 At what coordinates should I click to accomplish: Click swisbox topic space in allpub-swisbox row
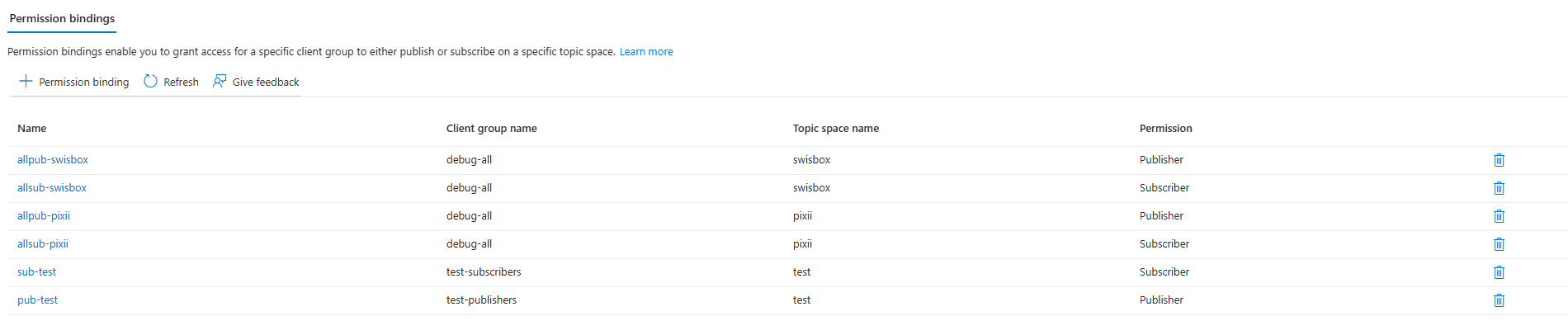[812, 159]
